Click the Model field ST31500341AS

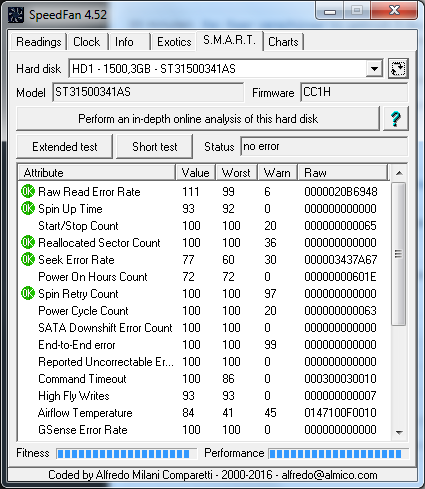click(148, 92)
